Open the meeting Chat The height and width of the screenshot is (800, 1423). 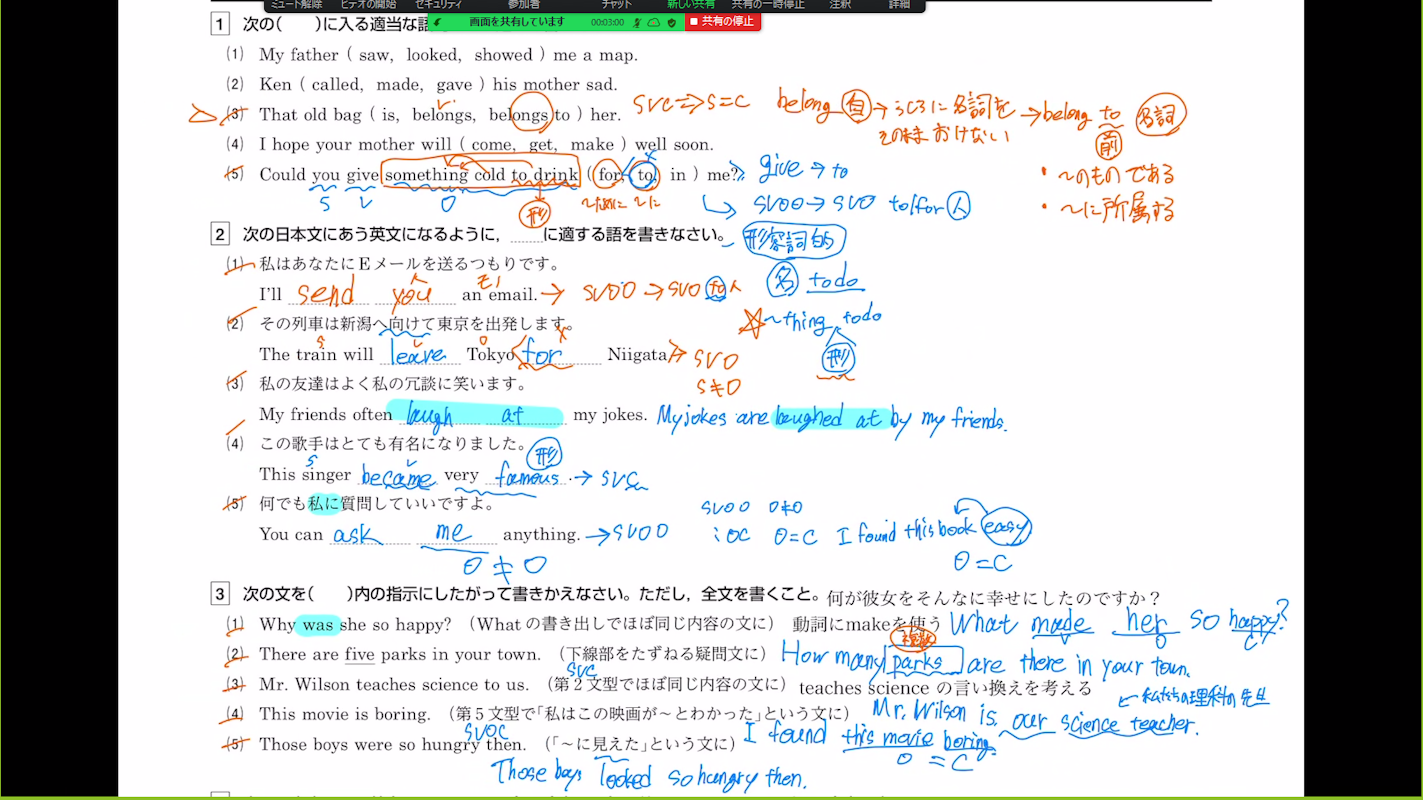614,4
